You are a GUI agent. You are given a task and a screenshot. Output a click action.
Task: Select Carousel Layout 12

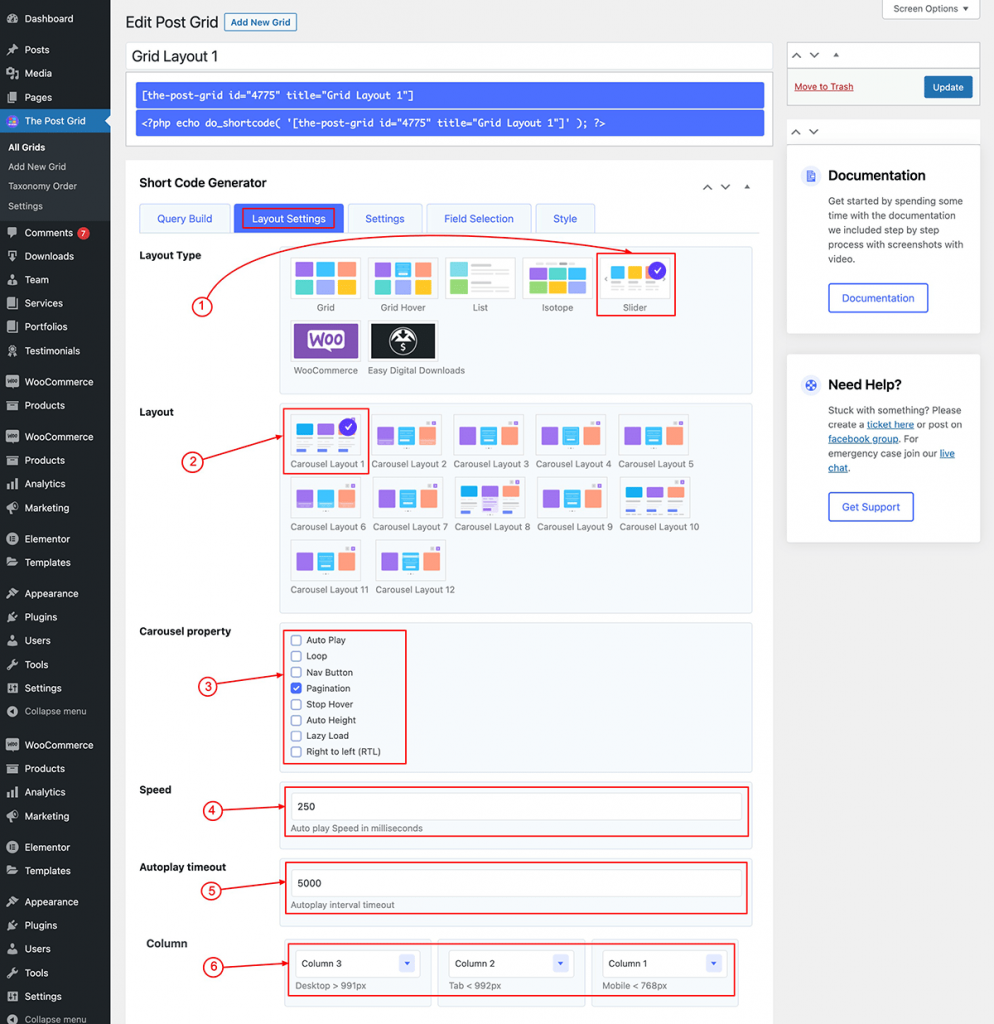pos(410,560)
